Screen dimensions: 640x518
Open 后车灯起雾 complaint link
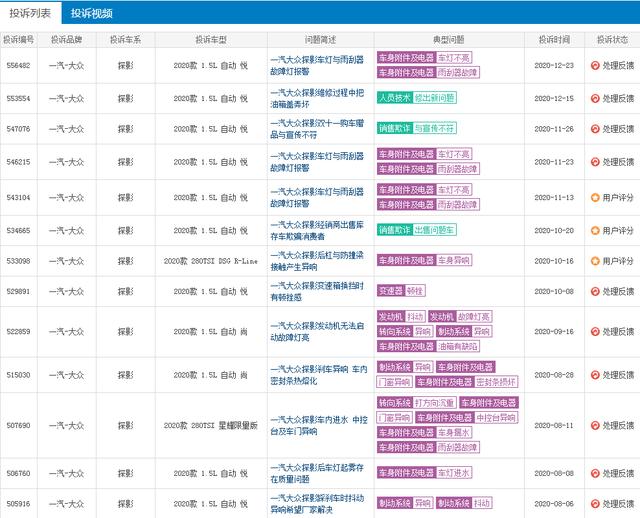pos(317,473)
